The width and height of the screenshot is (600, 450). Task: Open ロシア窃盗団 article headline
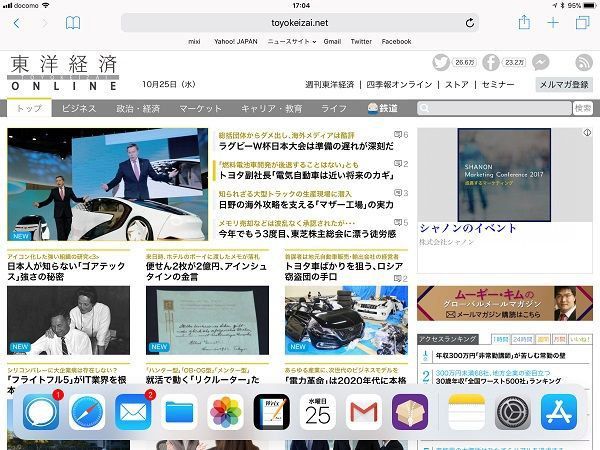[x=344, y=271]
